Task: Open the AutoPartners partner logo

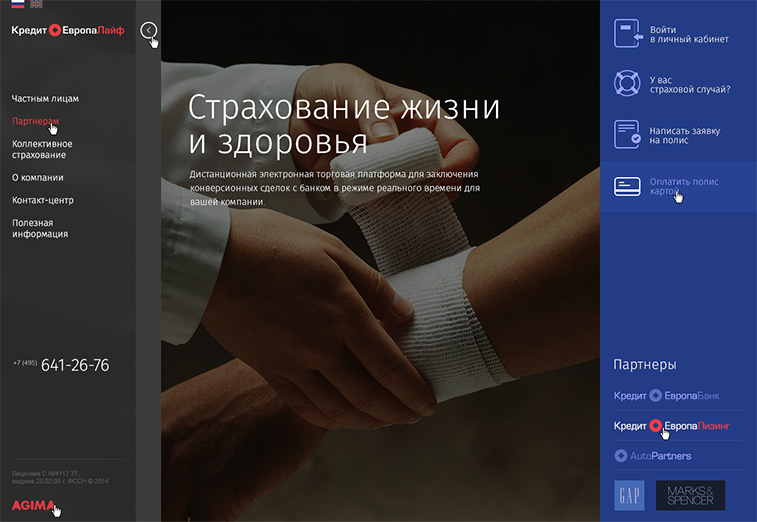Action: (653, 456)
